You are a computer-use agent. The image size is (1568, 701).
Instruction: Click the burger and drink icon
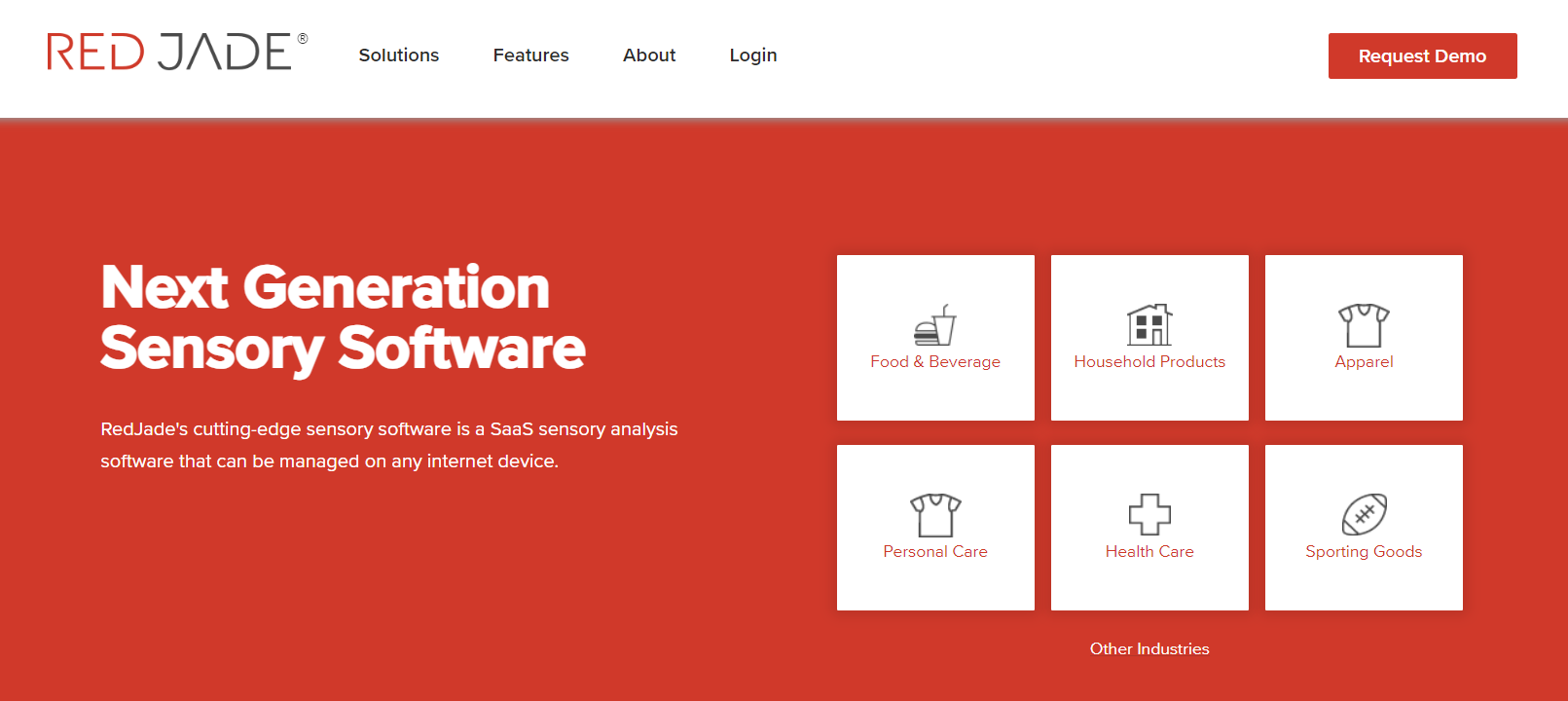click(935, 325)
